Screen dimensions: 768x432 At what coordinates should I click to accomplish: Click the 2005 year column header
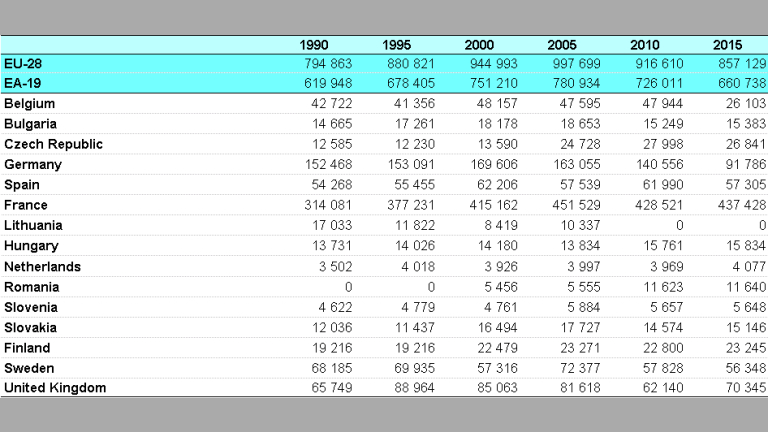pyautogui.click(x=561, y=45)
